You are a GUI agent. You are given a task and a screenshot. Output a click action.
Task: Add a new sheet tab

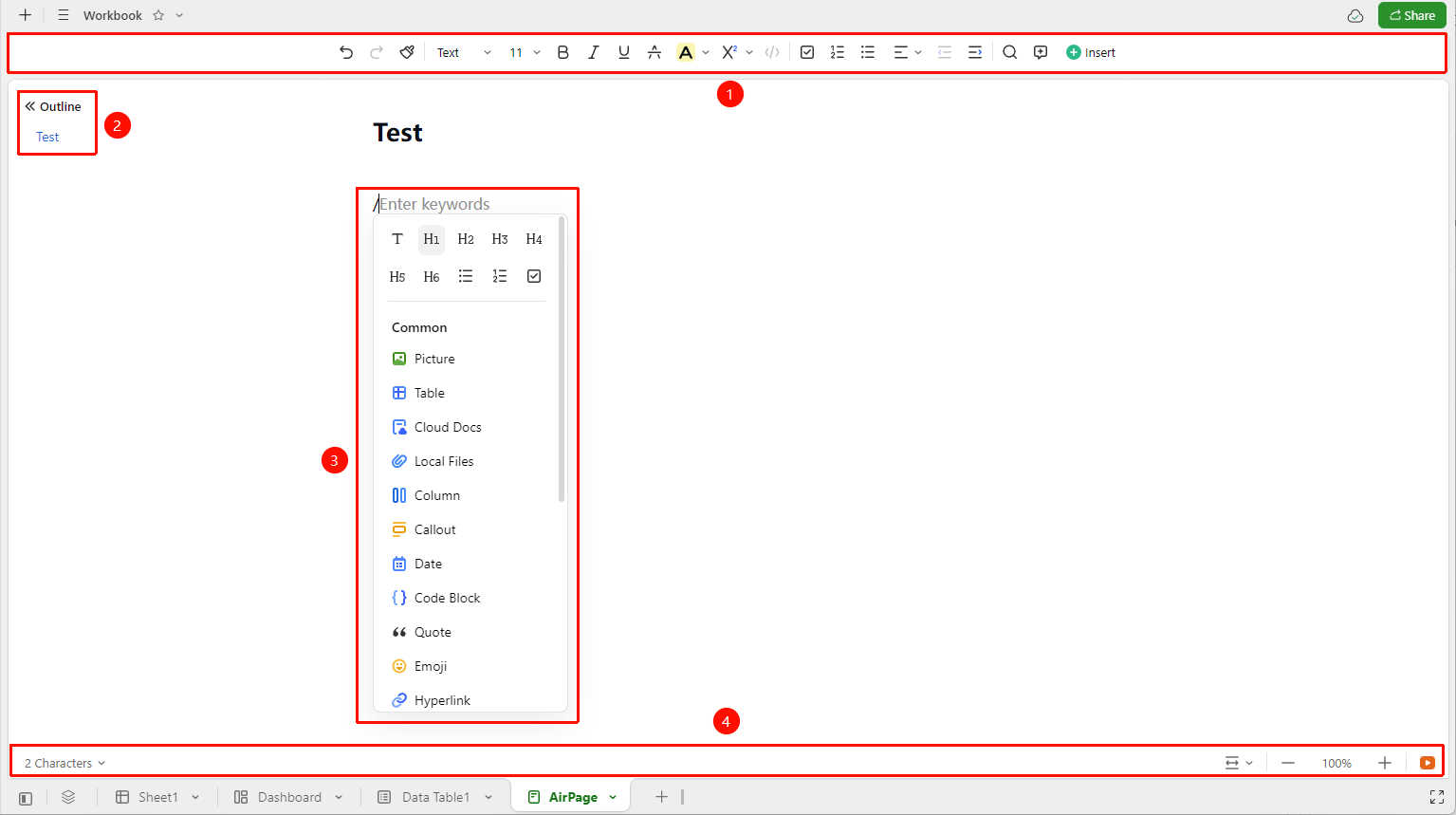(x=661, y=797)
